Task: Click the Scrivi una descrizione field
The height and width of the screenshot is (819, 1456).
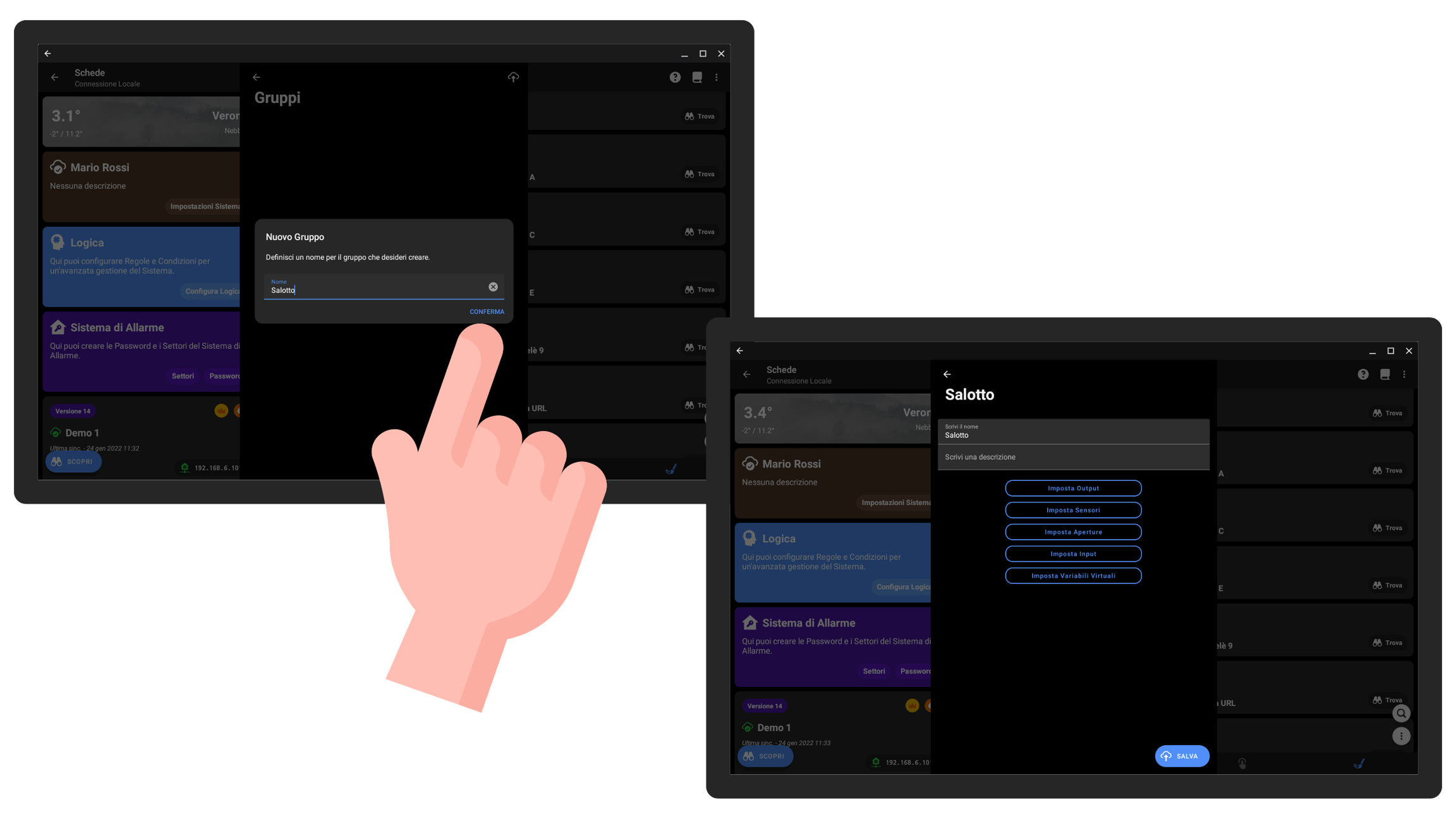Action: (x=1073, y=457)
